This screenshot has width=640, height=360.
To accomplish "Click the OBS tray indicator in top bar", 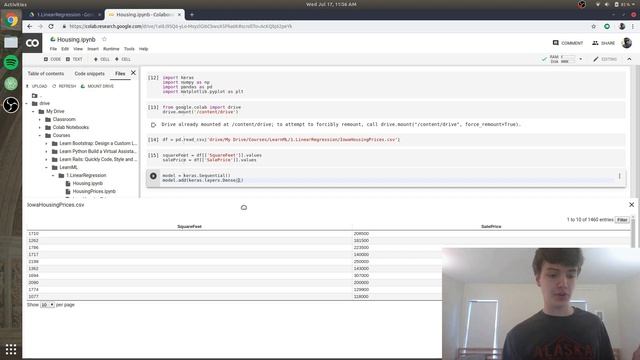I will click(x=582, y=4).
